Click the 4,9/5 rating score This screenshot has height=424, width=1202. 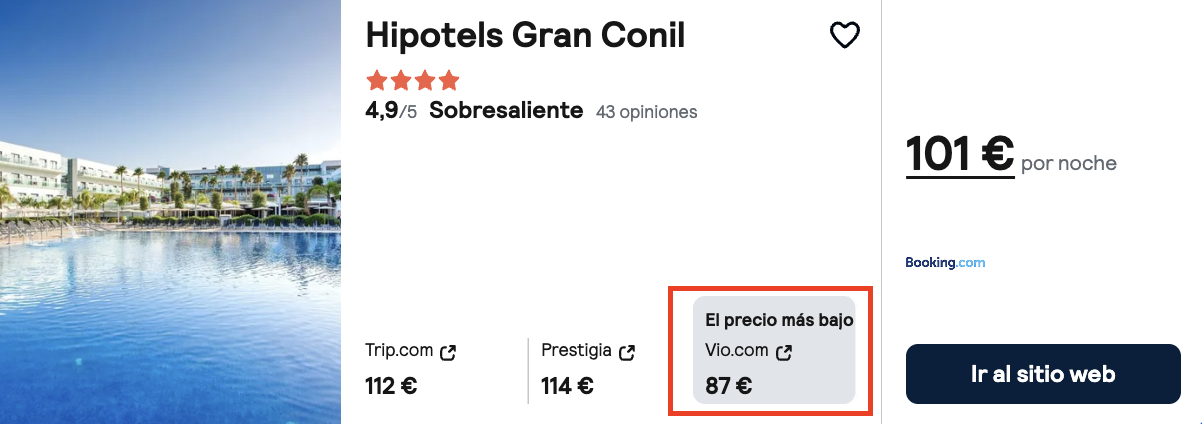point(391,111)
